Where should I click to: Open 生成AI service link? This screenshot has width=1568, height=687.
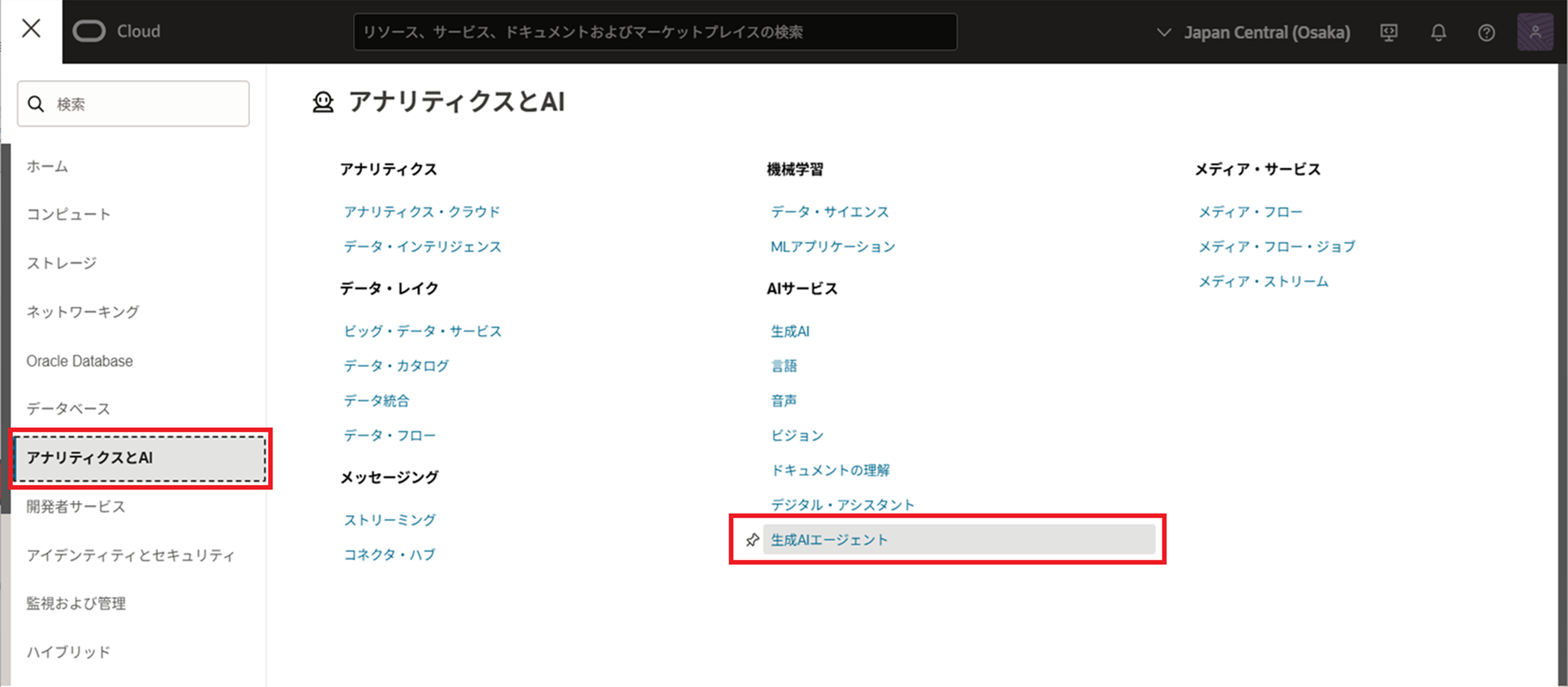790,331
